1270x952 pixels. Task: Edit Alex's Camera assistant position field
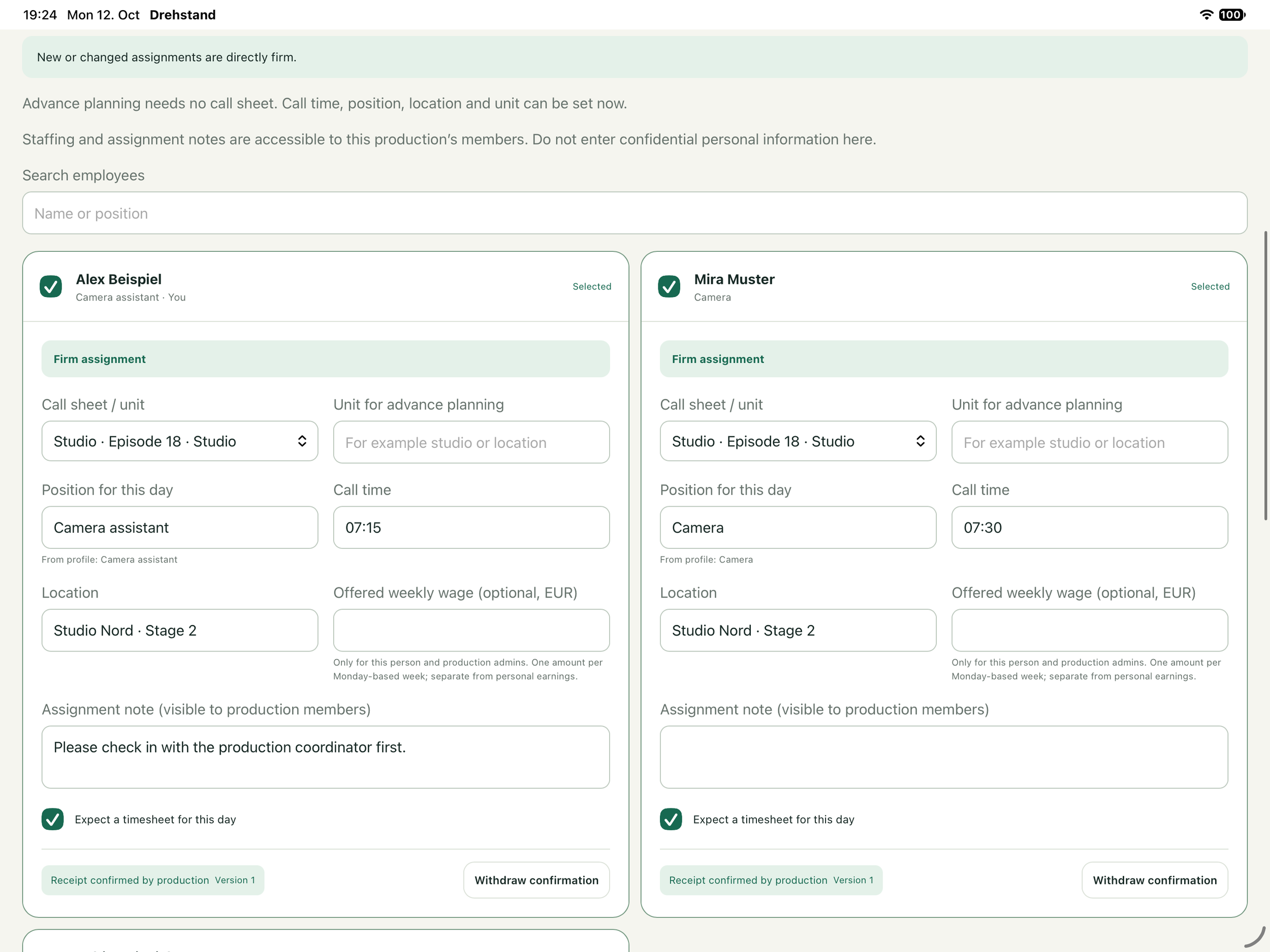pyautogui.click(x=180, y=528)
